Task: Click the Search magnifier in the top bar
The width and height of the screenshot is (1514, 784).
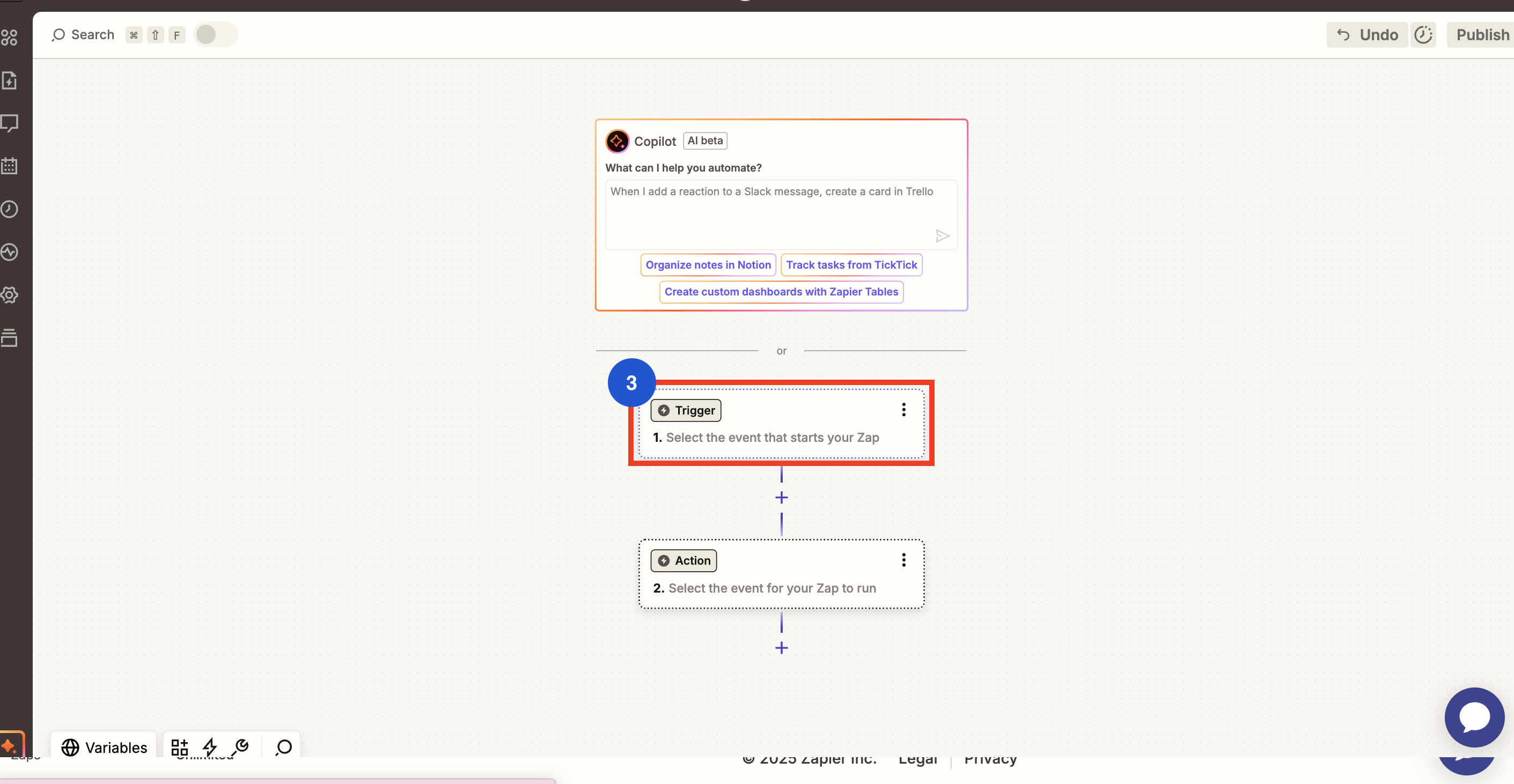Action: click(57, 35)
